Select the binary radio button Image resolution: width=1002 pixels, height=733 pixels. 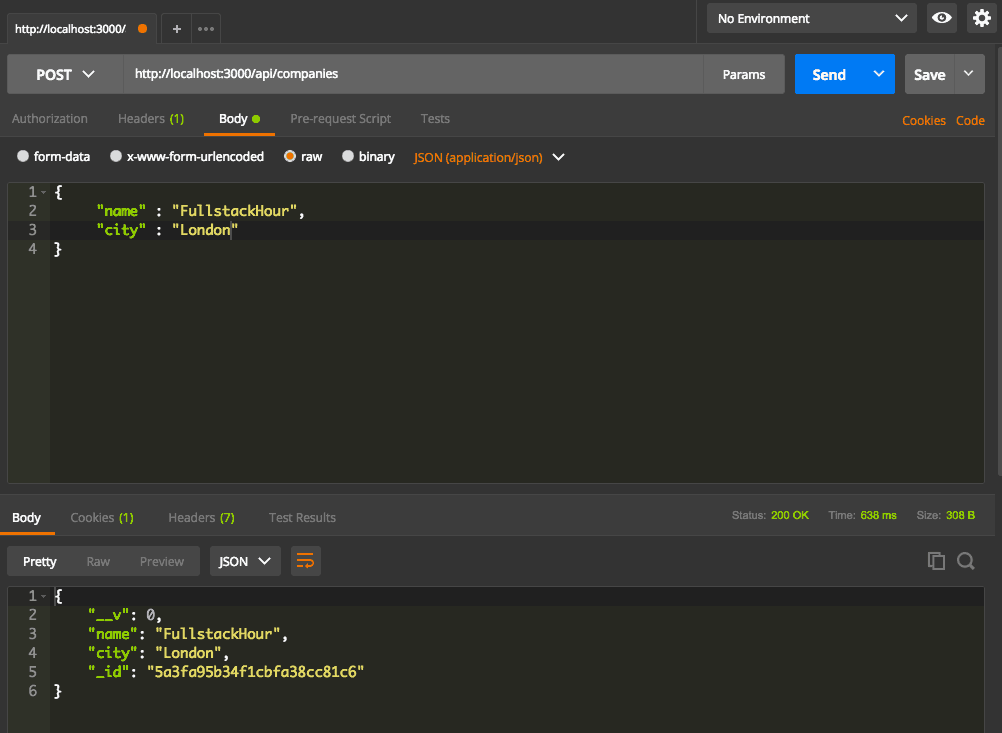348,156
